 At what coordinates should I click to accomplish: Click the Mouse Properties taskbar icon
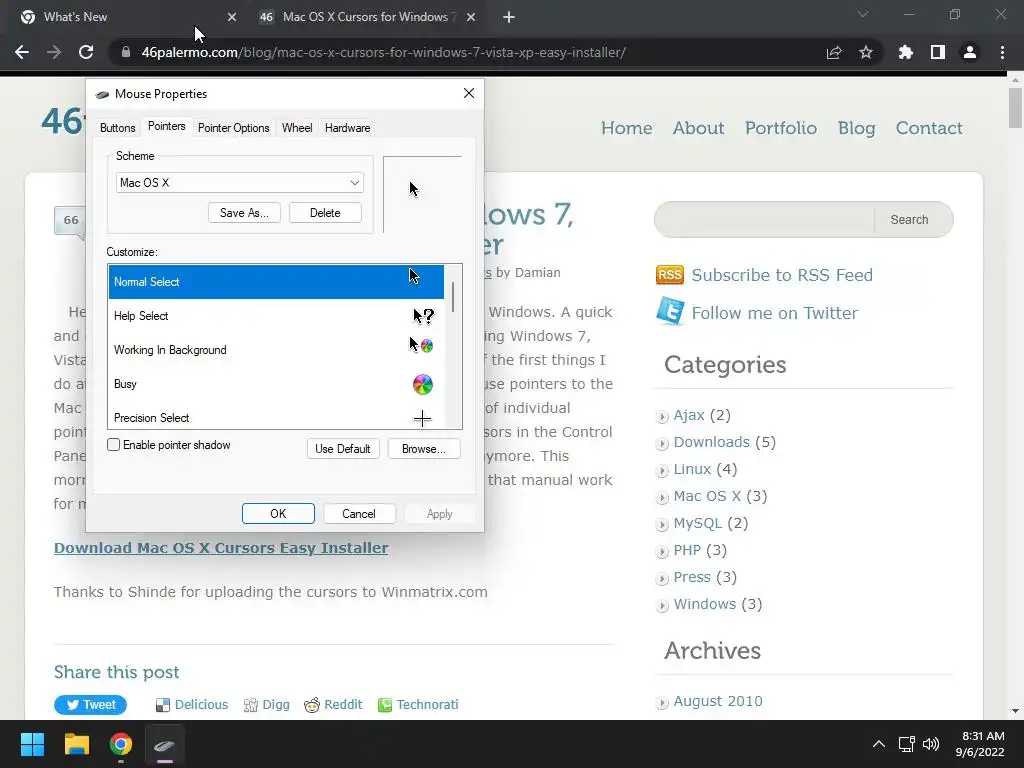coord(165,744)
